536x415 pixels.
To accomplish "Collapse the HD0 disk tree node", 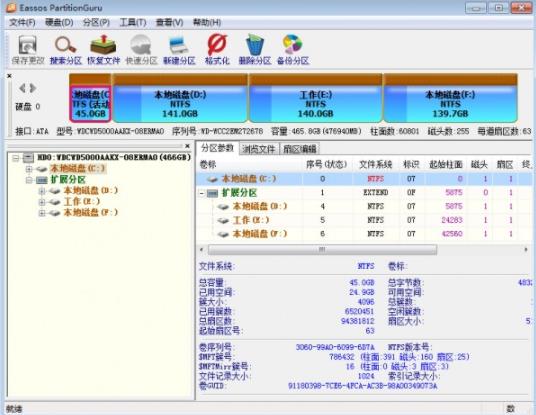I will pyautogui.click(x=15, y=158).
